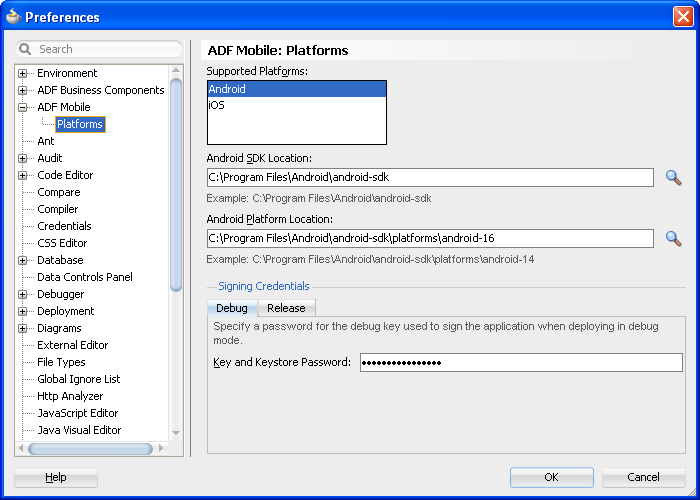The image size is (700, 500).
Task: Select the CSS Editor preferences item
Action: pyautogui.click(x=62, y=243)
